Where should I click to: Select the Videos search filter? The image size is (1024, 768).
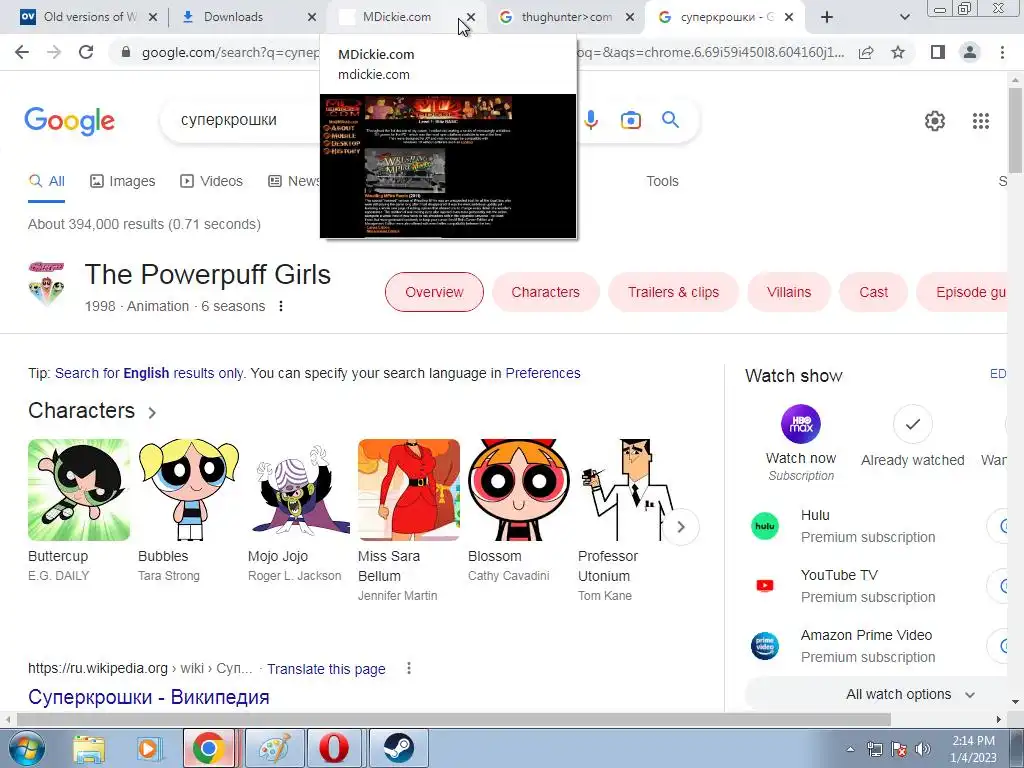(x=211, y=181)
